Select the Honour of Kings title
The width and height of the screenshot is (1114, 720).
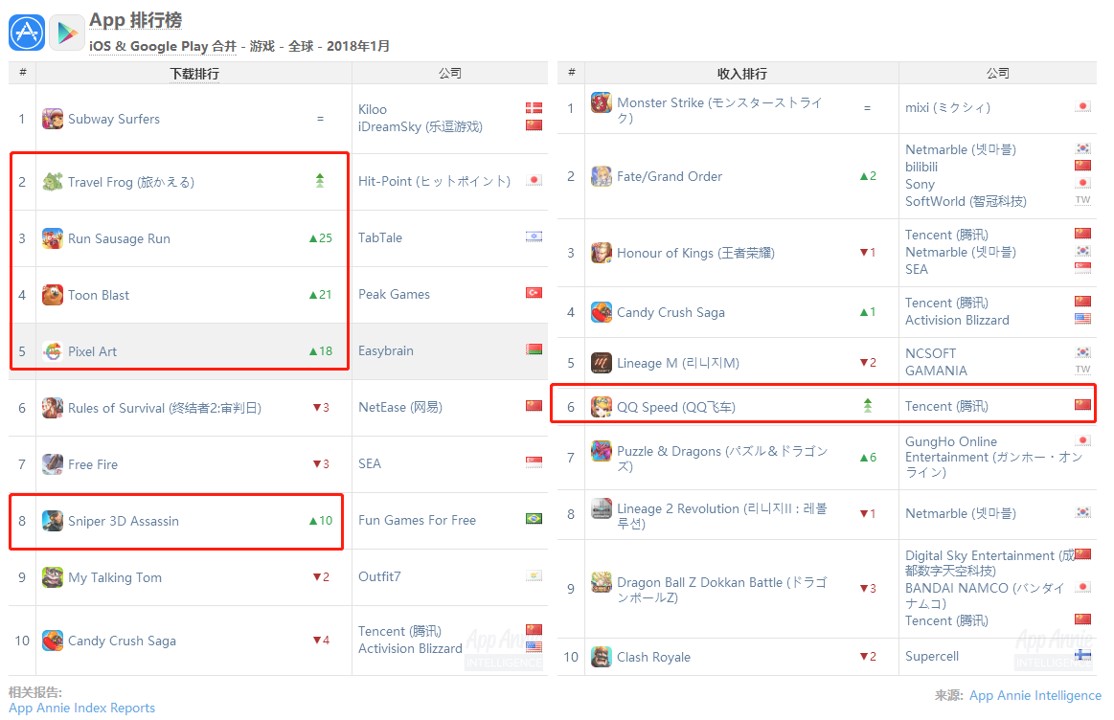[695, 253]
